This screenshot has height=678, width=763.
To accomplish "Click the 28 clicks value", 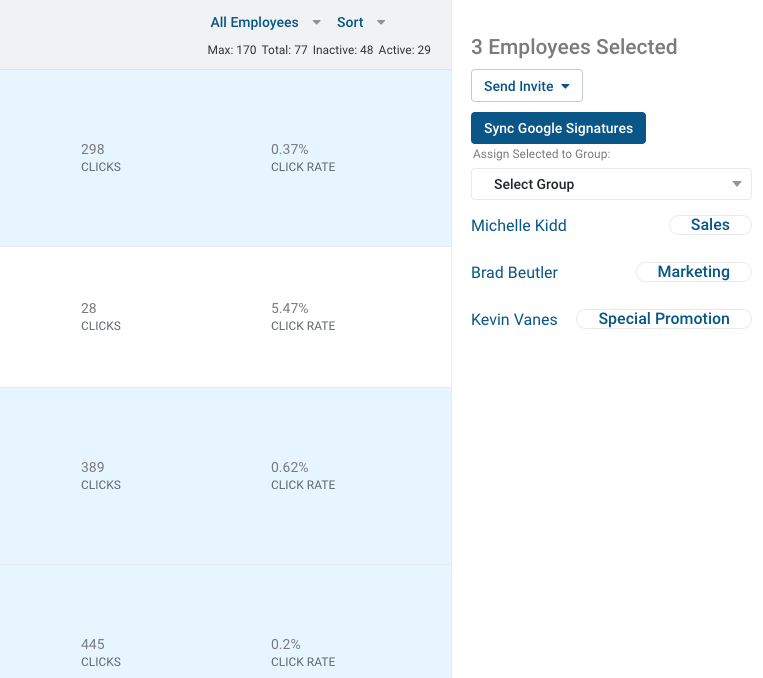I will pyautogui.click(x=89, y=308).
